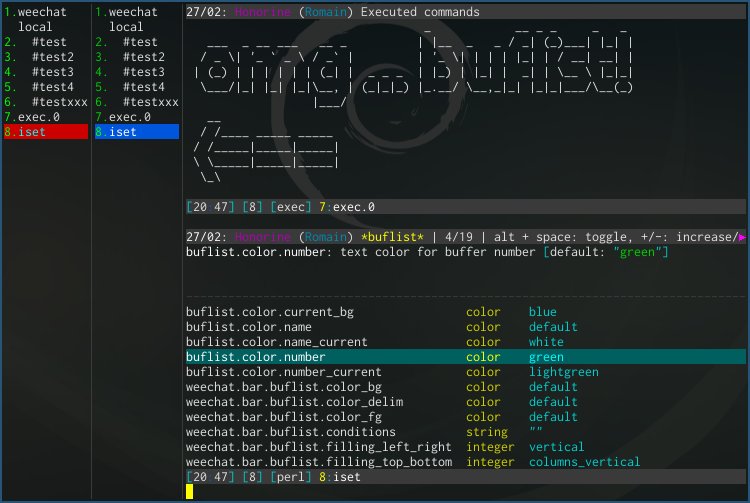Select red-highlighted iset buffer entry

click(46, 131)
